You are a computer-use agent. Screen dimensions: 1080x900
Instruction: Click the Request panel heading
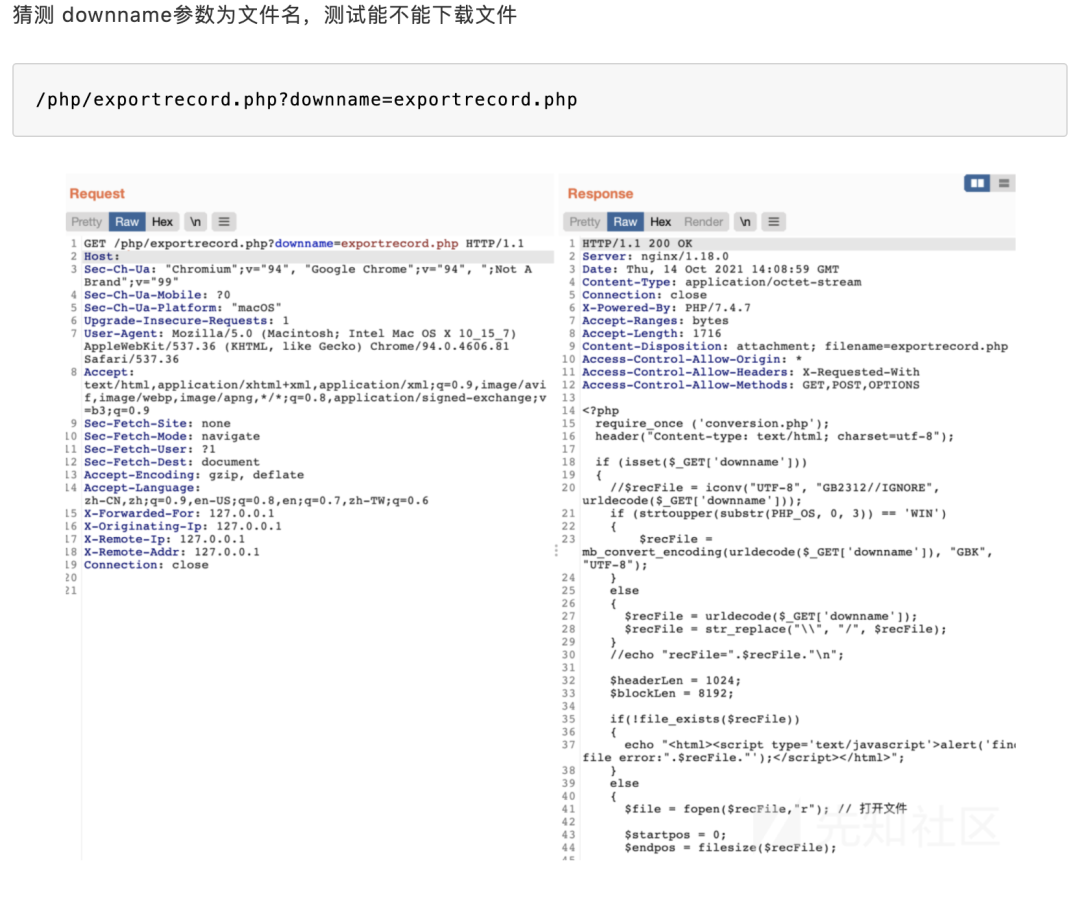[97, 193]
